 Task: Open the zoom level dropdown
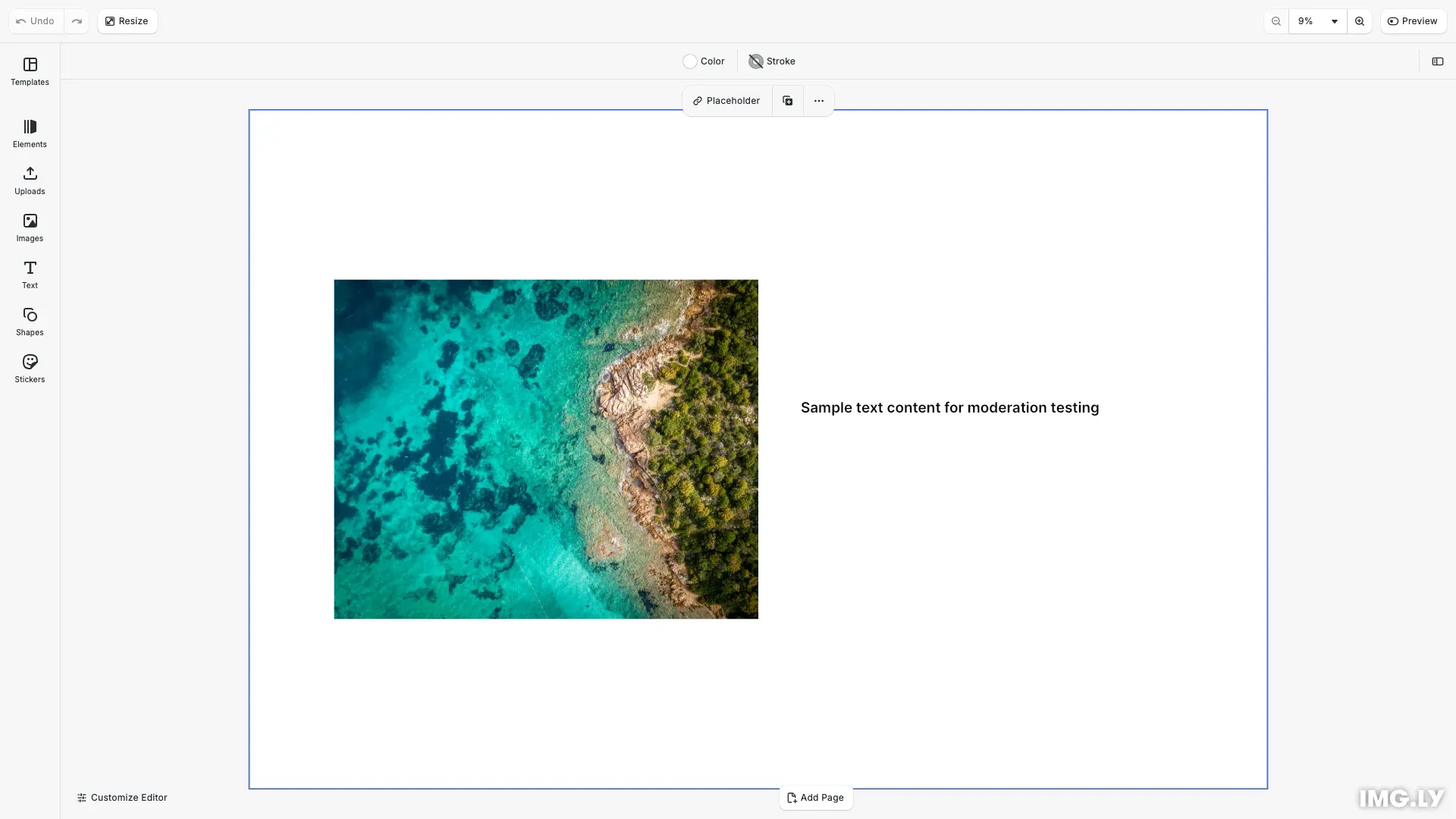coord(1317,20)
